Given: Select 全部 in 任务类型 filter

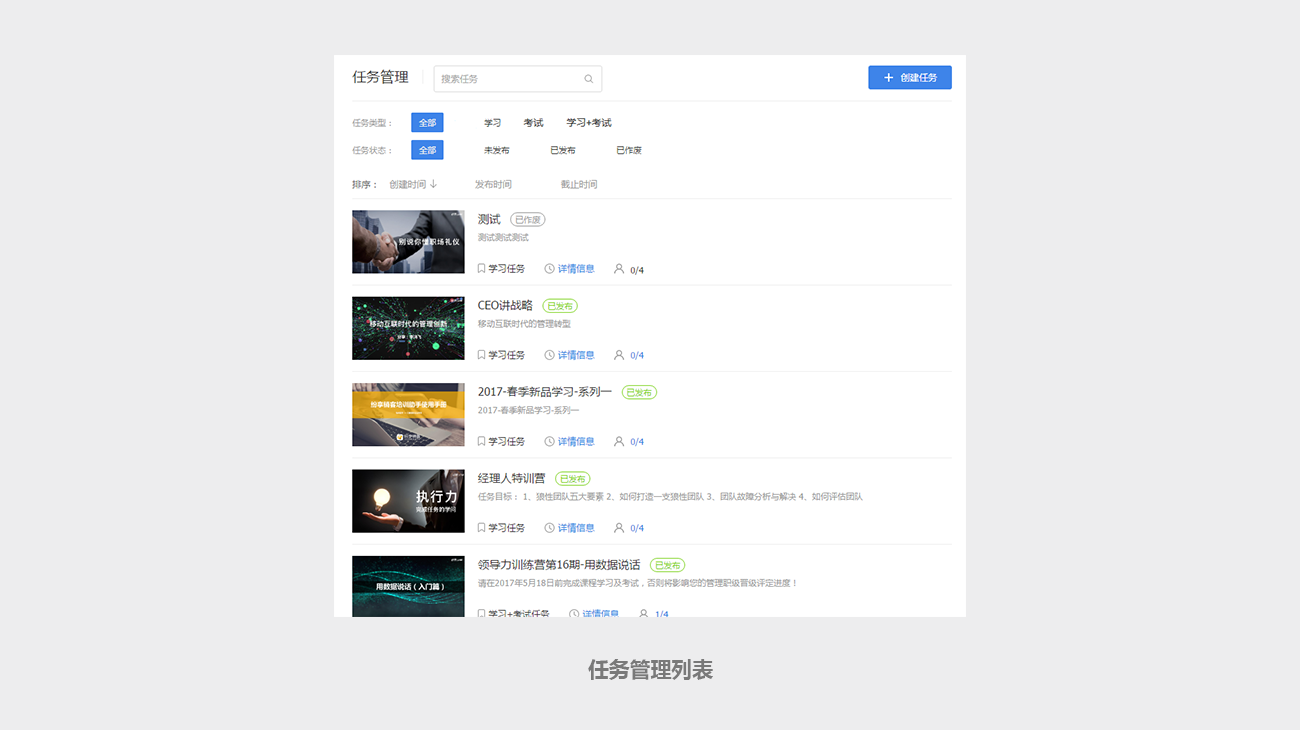Looking at the screenshot, I should coord(427,123).
